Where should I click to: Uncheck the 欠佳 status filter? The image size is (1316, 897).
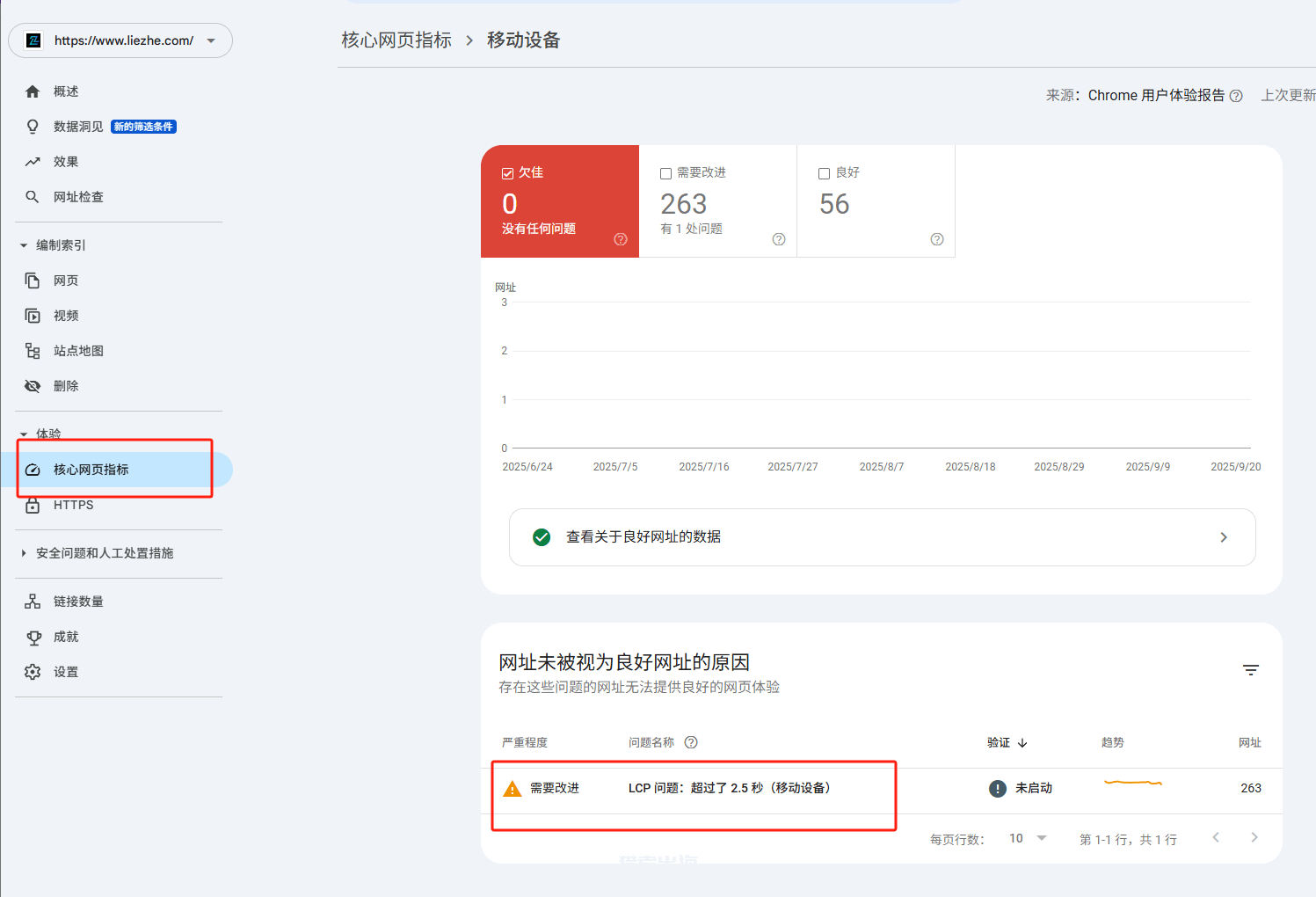509,172
